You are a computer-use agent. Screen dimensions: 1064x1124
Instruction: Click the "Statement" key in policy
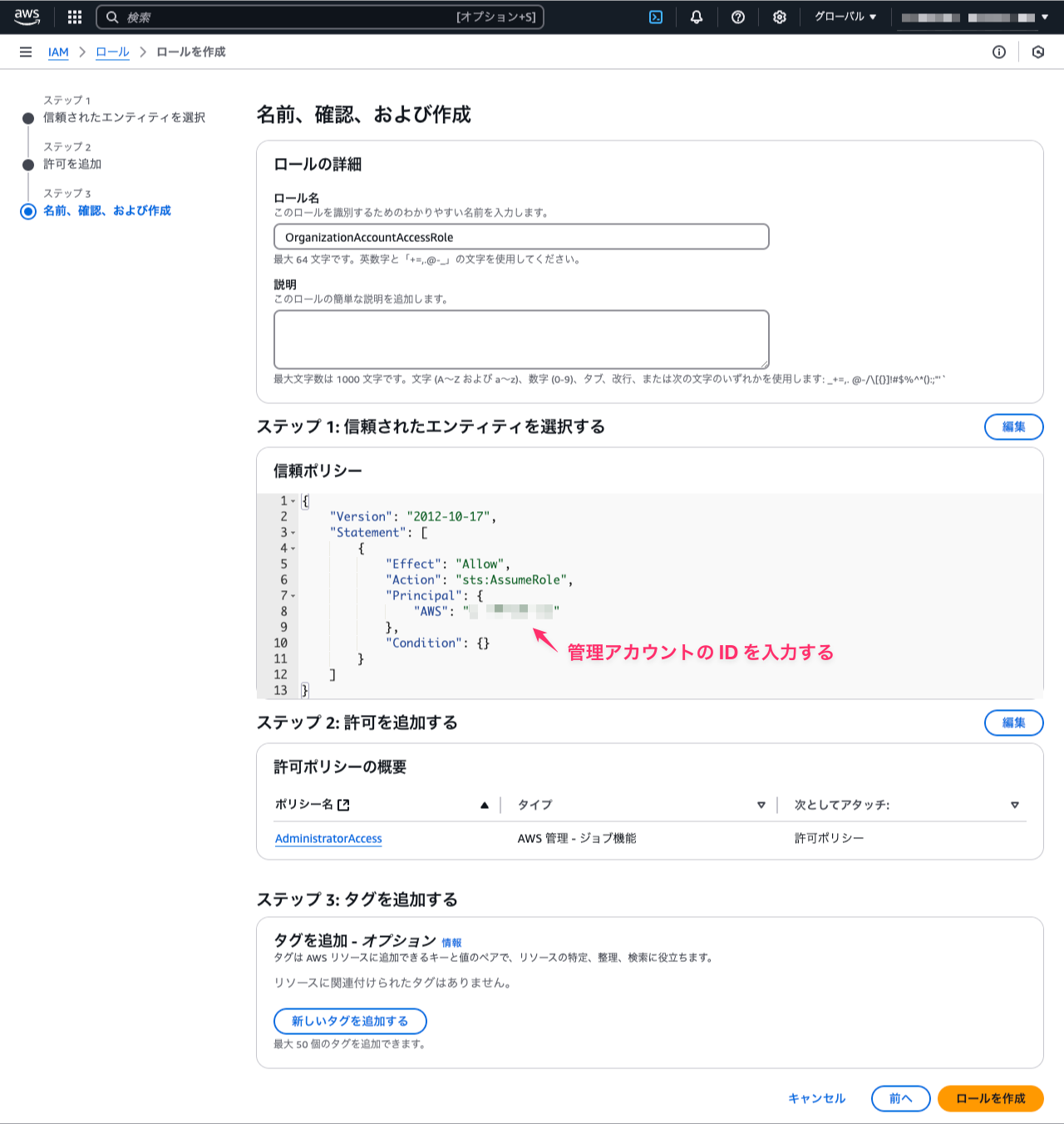[368, 533]
